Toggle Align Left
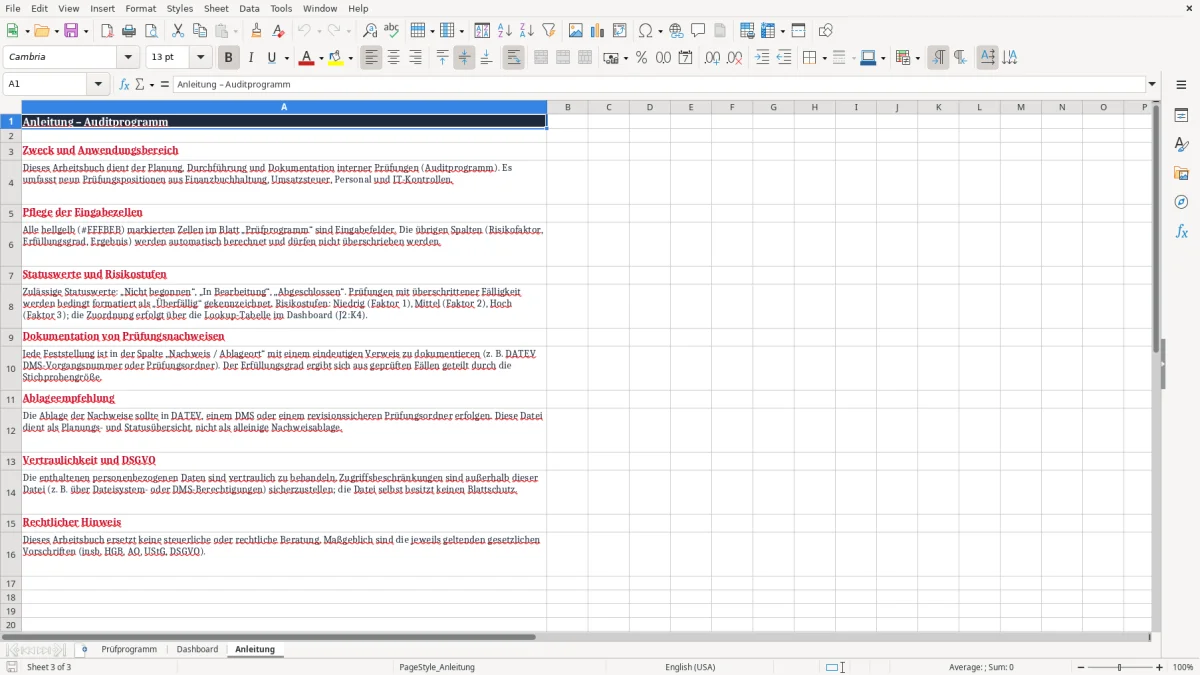This screenshot has width=1200, height=675. pyautogui.click(x=371, y=58)
